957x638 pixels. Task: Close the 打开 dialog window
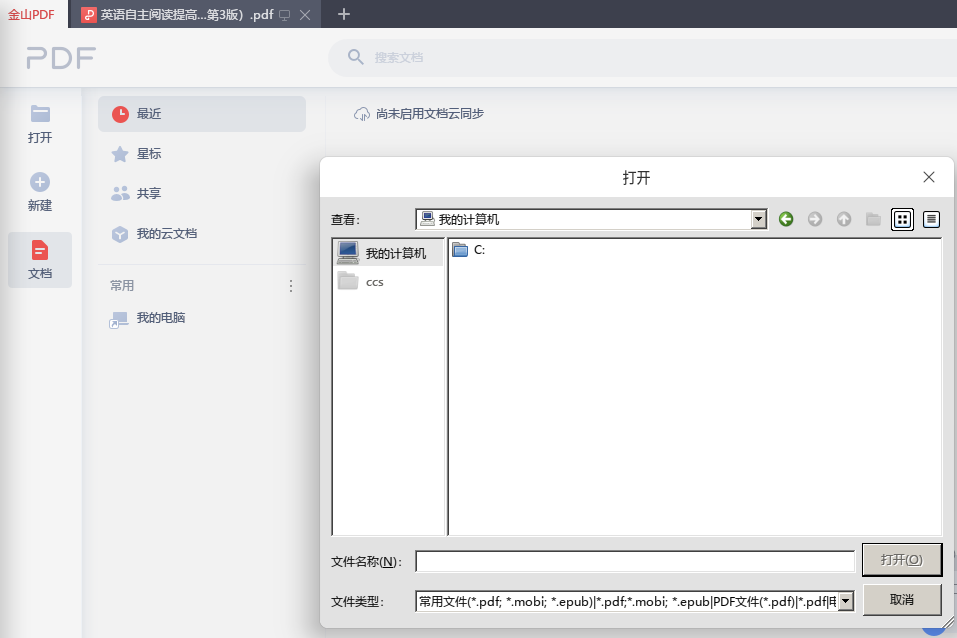[929, 177]
